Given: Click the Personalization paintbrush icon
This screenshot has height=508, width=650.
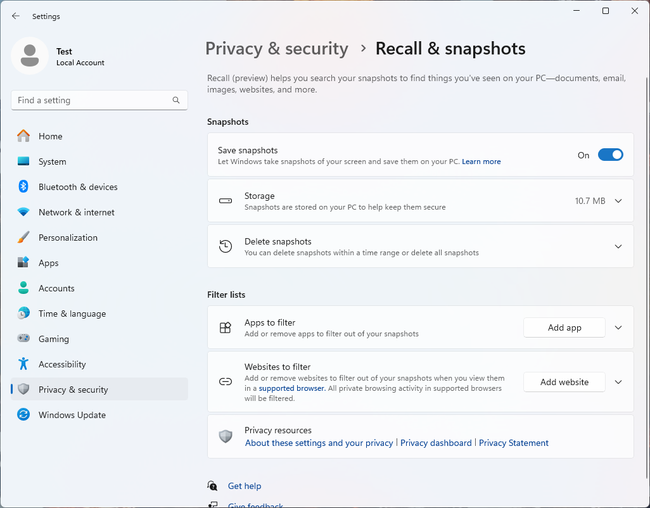Looking at the screenshot, I should (x=23, y=238).
